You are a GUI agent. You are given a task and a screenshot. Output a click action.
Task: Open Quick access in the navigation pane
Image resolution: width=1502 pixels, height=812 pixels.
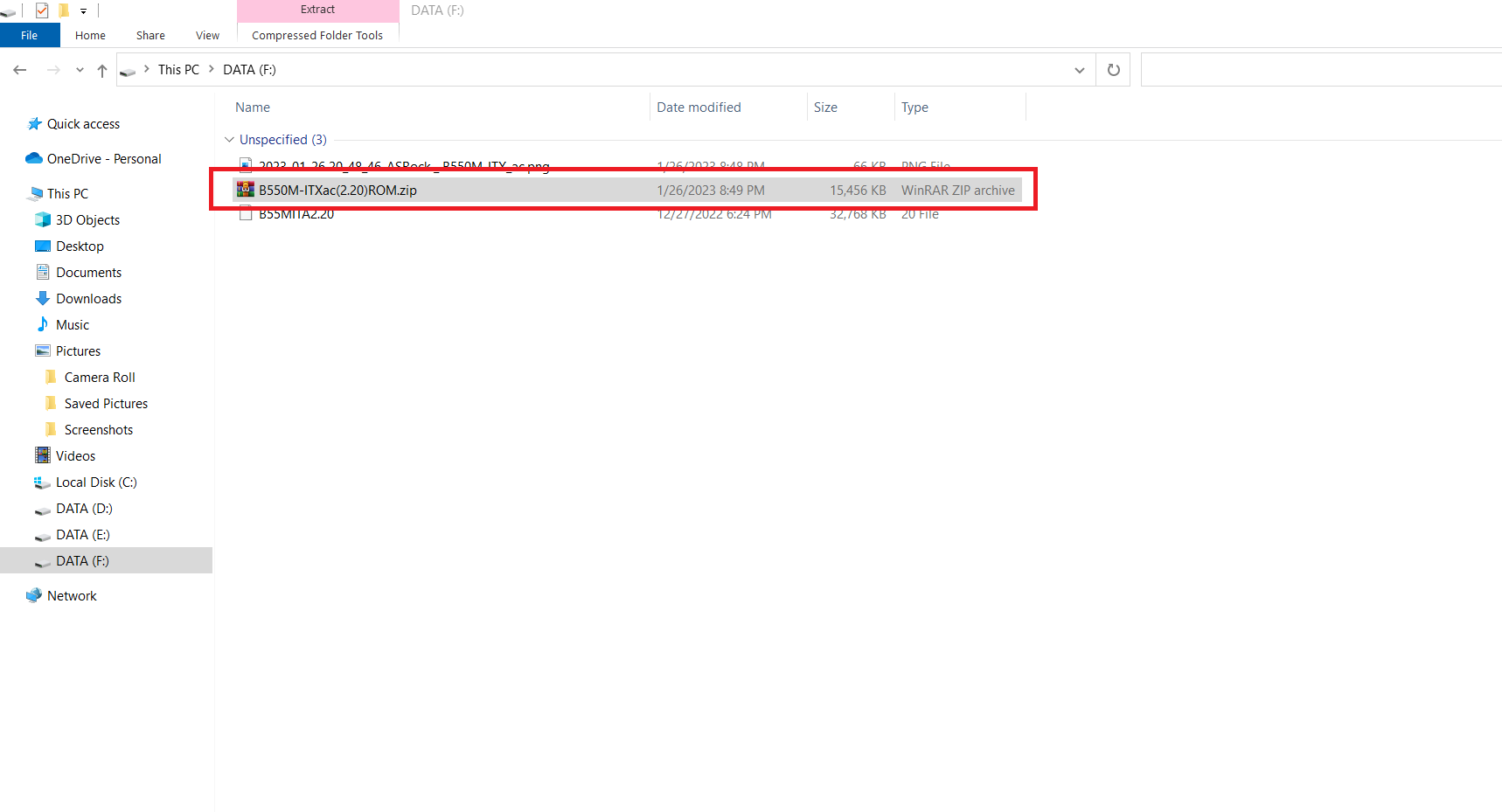83,124
